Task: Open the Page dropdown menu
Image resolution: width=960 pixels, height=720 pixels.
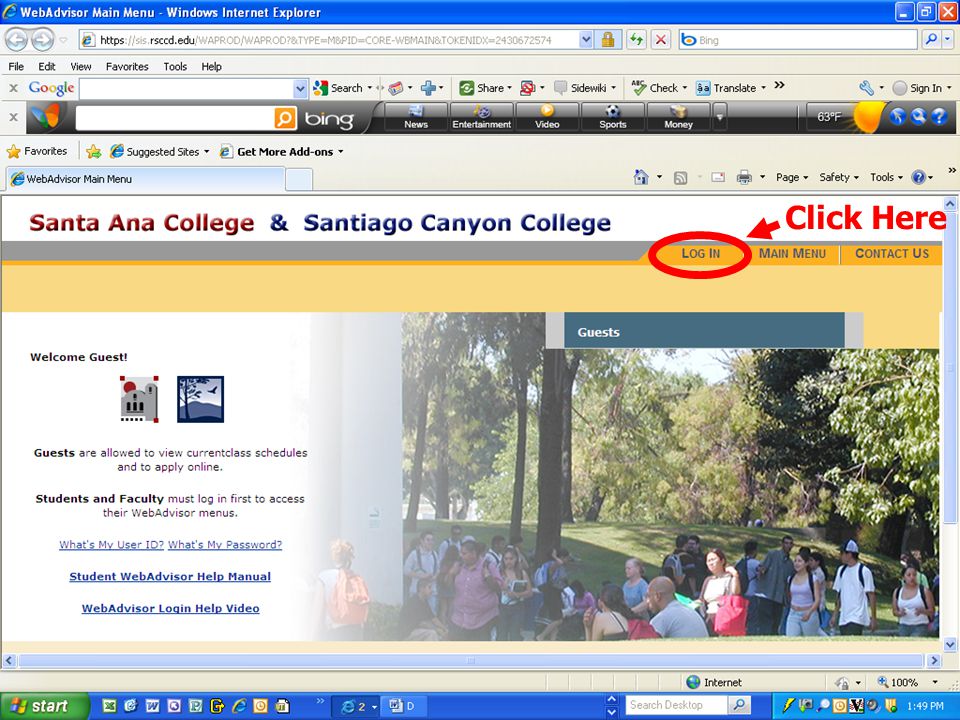Action: coord(792,178)
